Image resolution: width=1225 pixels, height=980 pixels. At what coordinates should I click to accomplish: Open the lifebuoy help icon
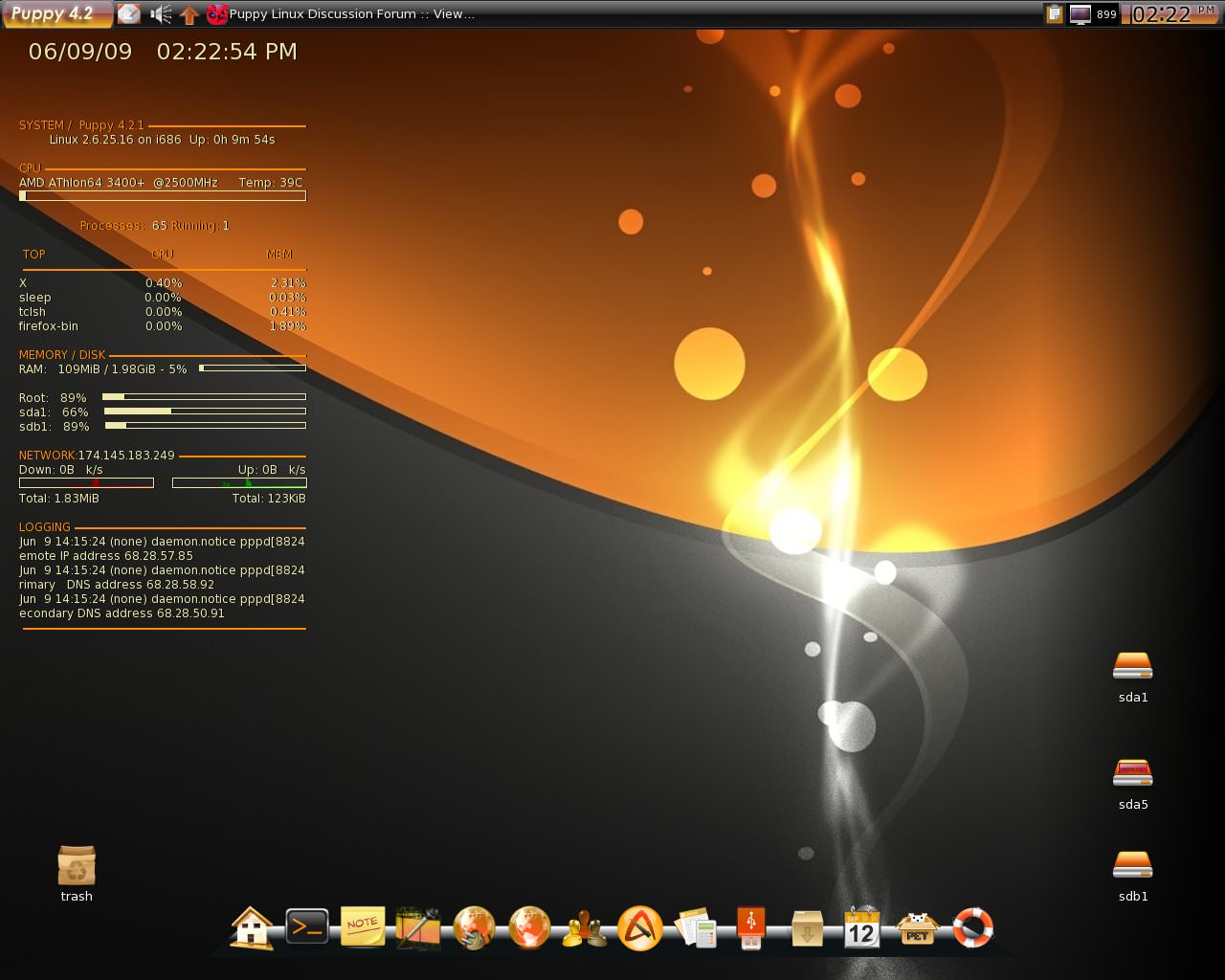pyautogui.click(x=973, y=926)
